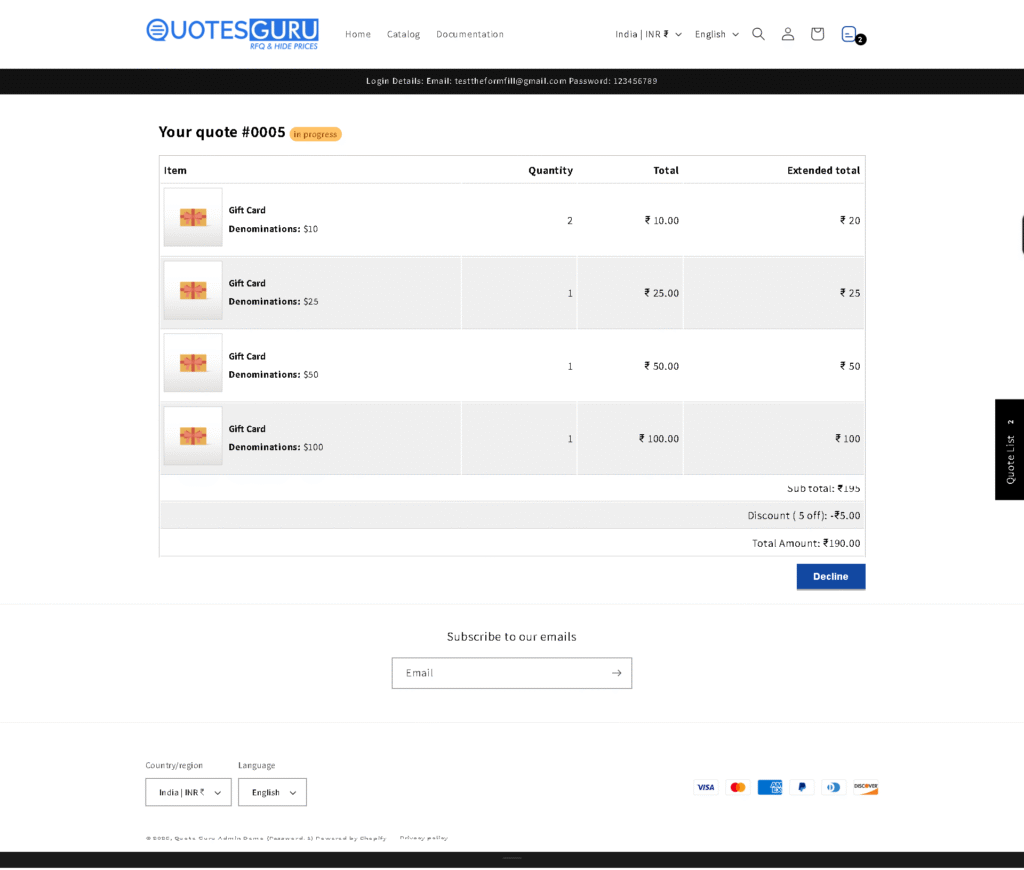Open the Quote List side tab
The image size is (1024, 870).
pos(1009,450)
